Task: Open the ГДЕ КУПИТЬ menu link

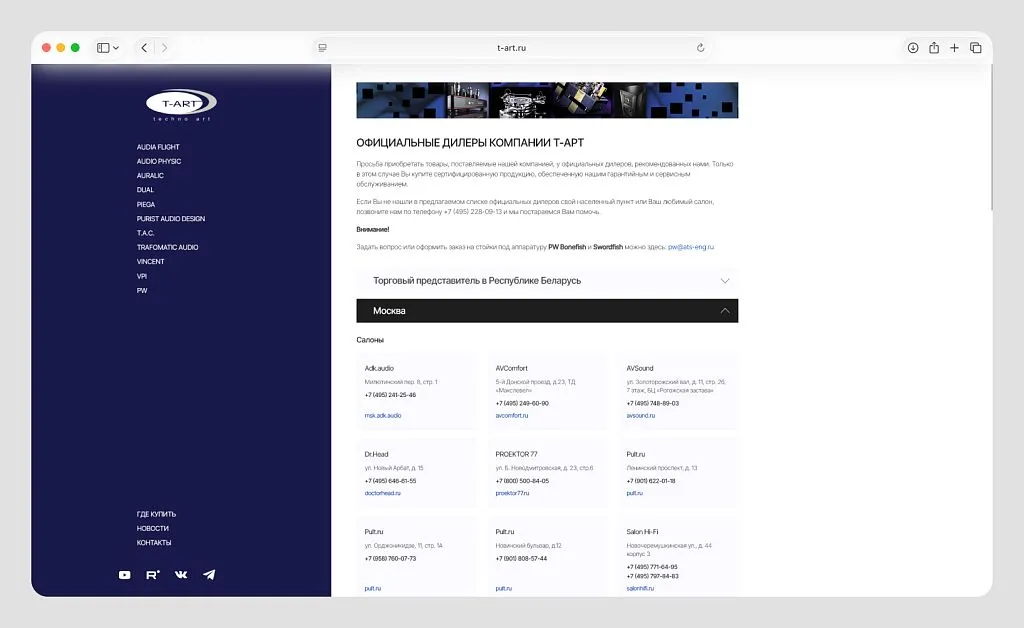Action: (156, 514)
